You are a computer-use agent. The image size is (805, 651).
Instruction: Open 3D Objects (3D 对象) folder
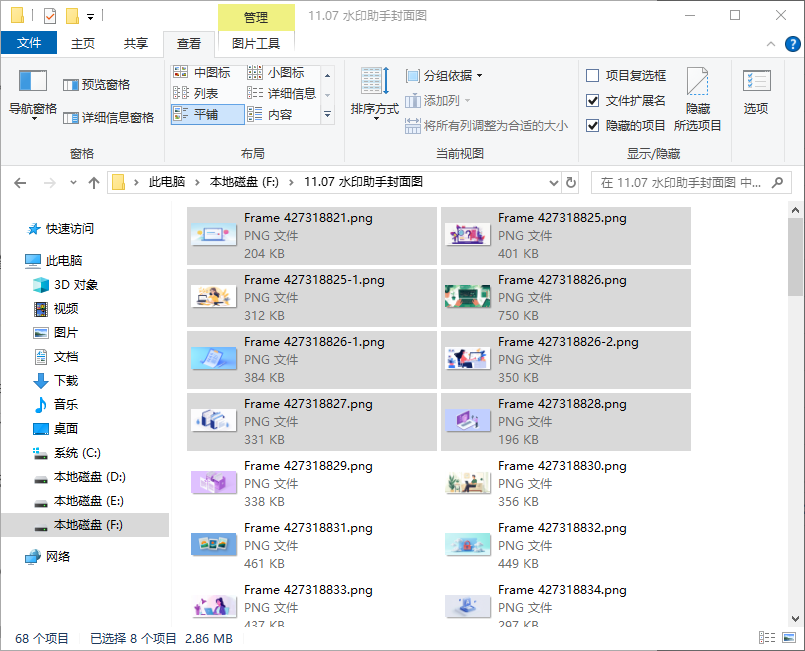[x=66, y=285]
